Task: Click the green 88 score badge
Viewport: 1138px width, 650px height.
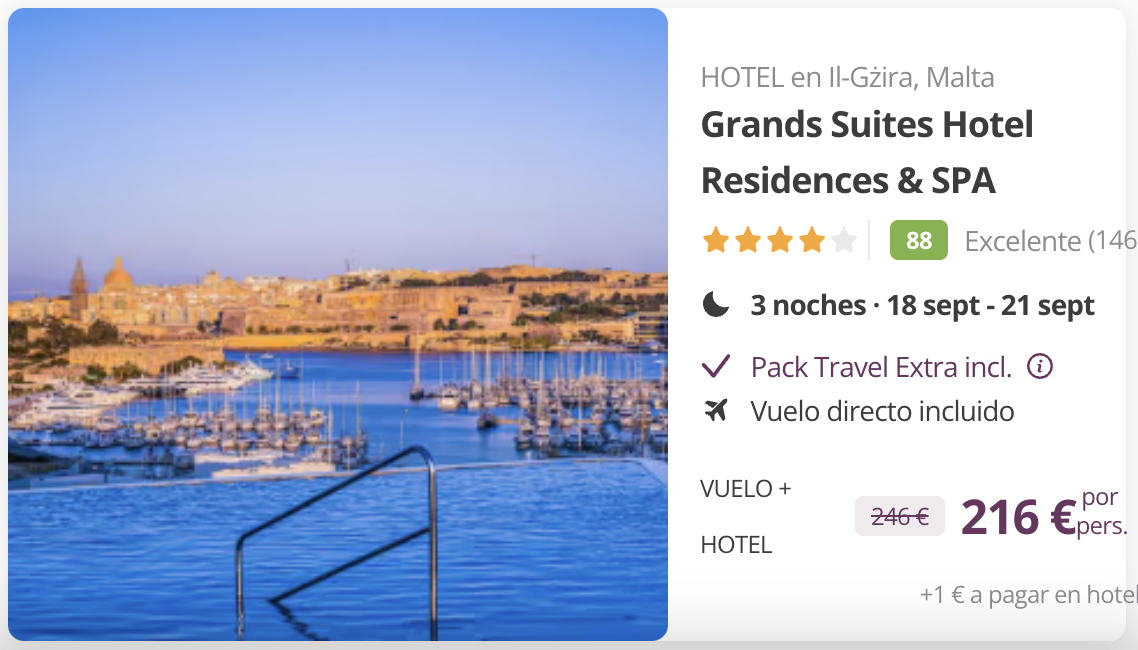Action: pyautogui.click(x=919, y=240)
